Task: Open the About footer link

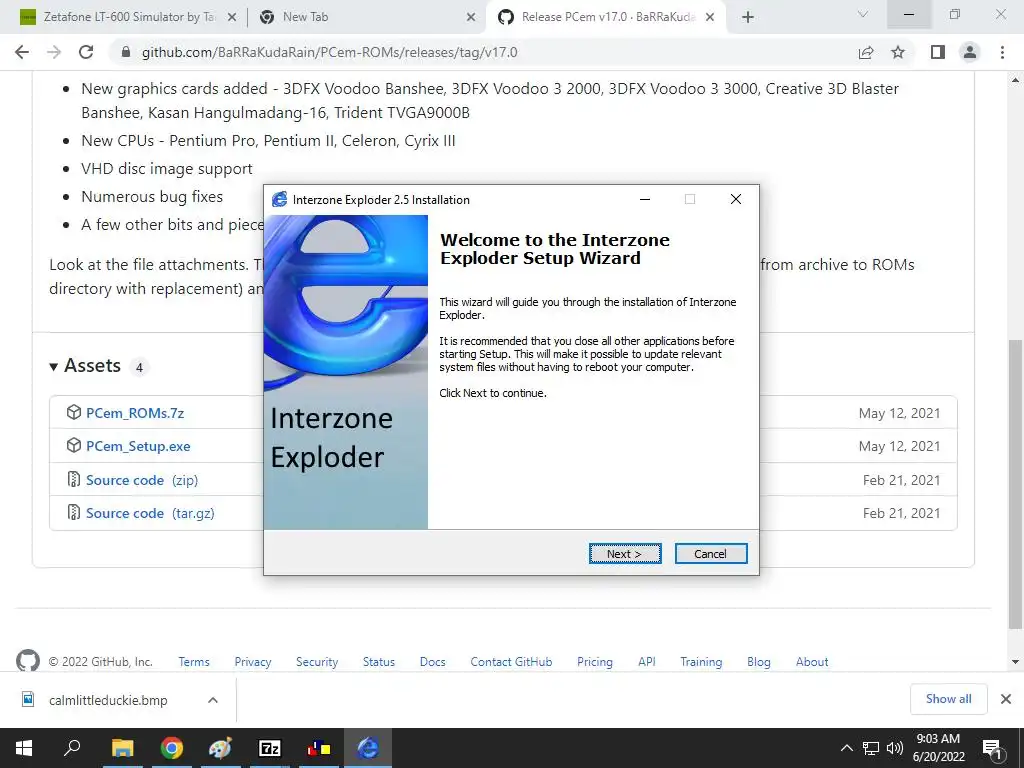Action: coord(812,662)
